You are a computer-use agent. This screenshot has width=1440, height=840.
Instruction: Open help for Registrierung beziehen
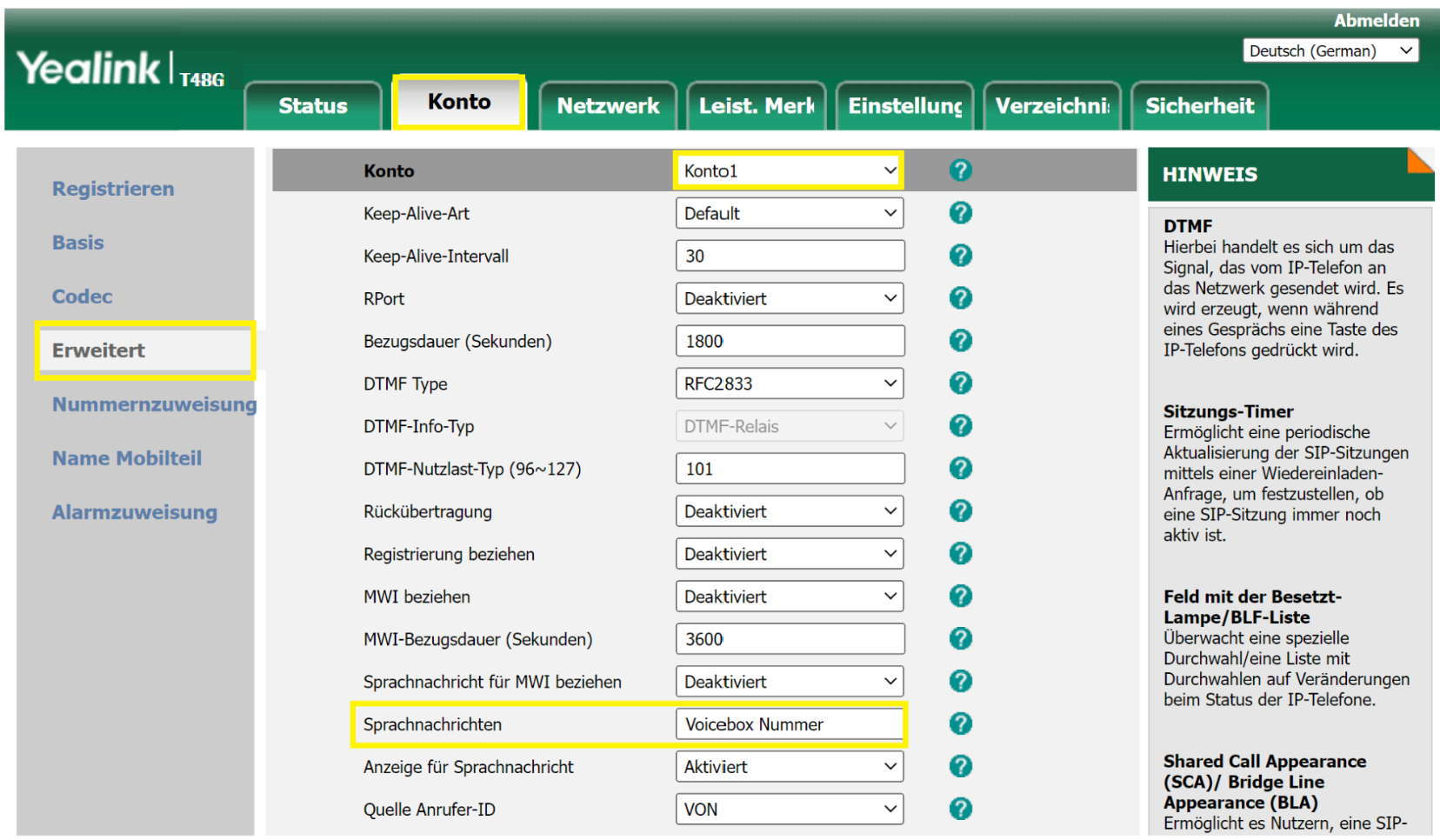[960, 554]
